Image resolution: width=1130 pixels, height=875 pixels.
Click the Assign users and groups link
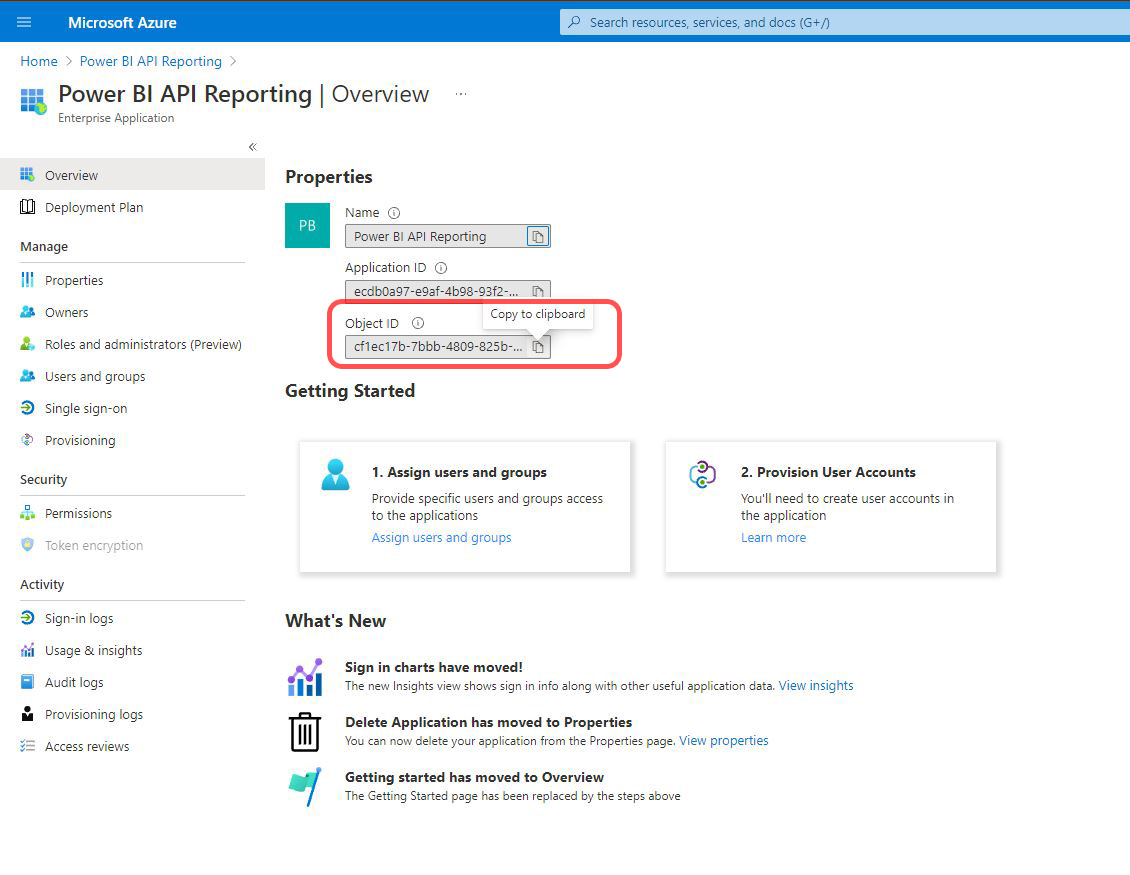[x=441, y=537]
